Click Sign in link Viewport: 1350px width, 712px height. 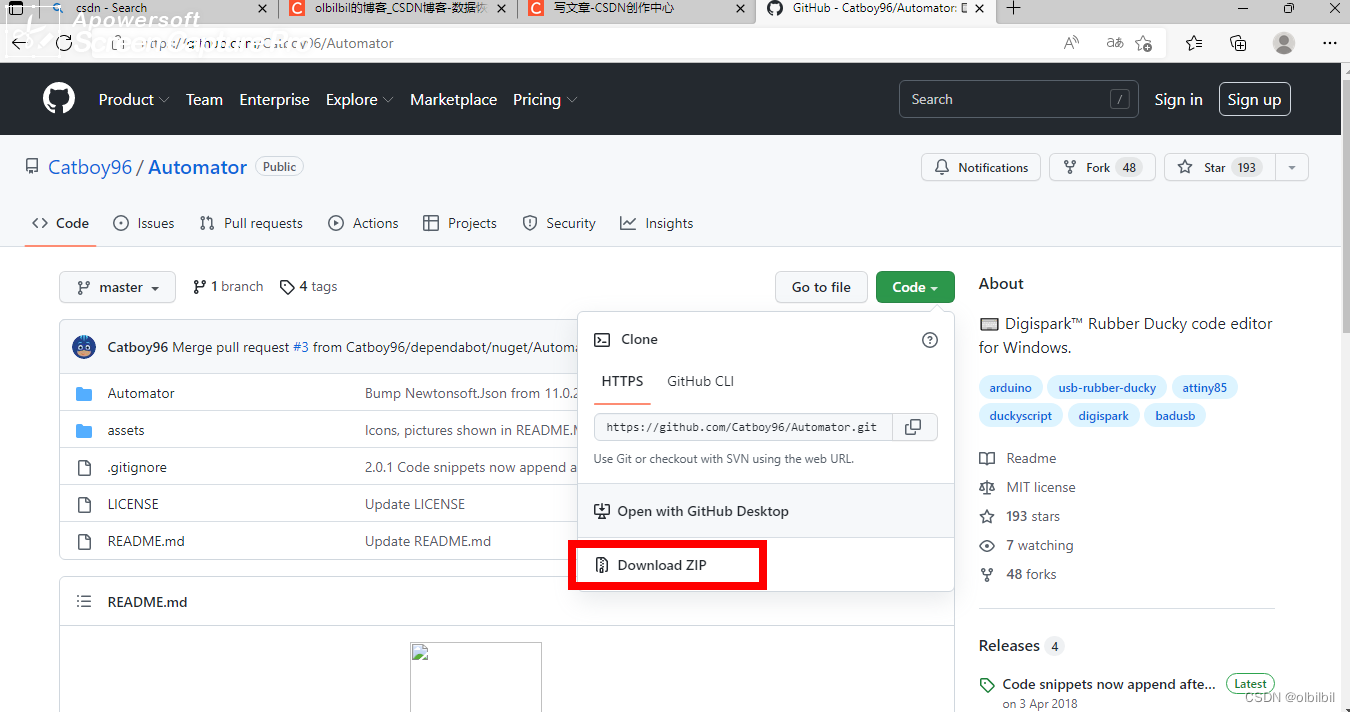(x=1178, y=99)
